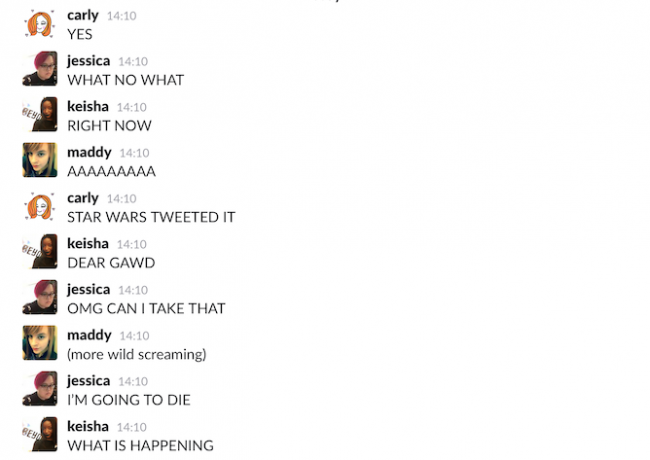Click the WHAT IS HAPPENING message
This screenshot has height=460, width=650.
pyautogui.click(x=140, y=445)
